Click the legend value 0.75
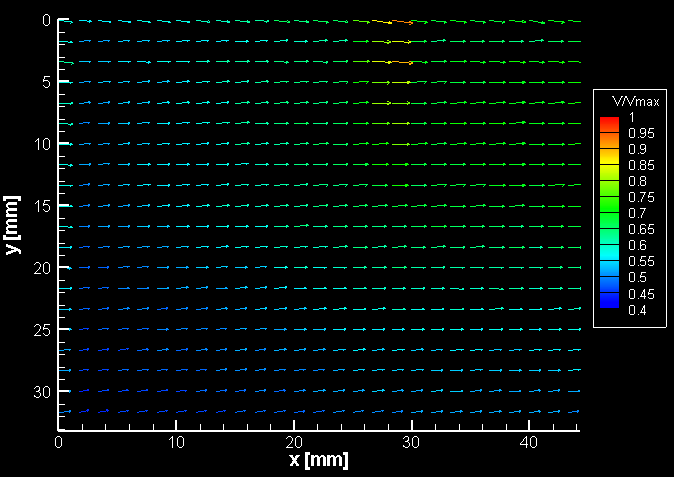The image size is (674, 477). pos(641,198)
